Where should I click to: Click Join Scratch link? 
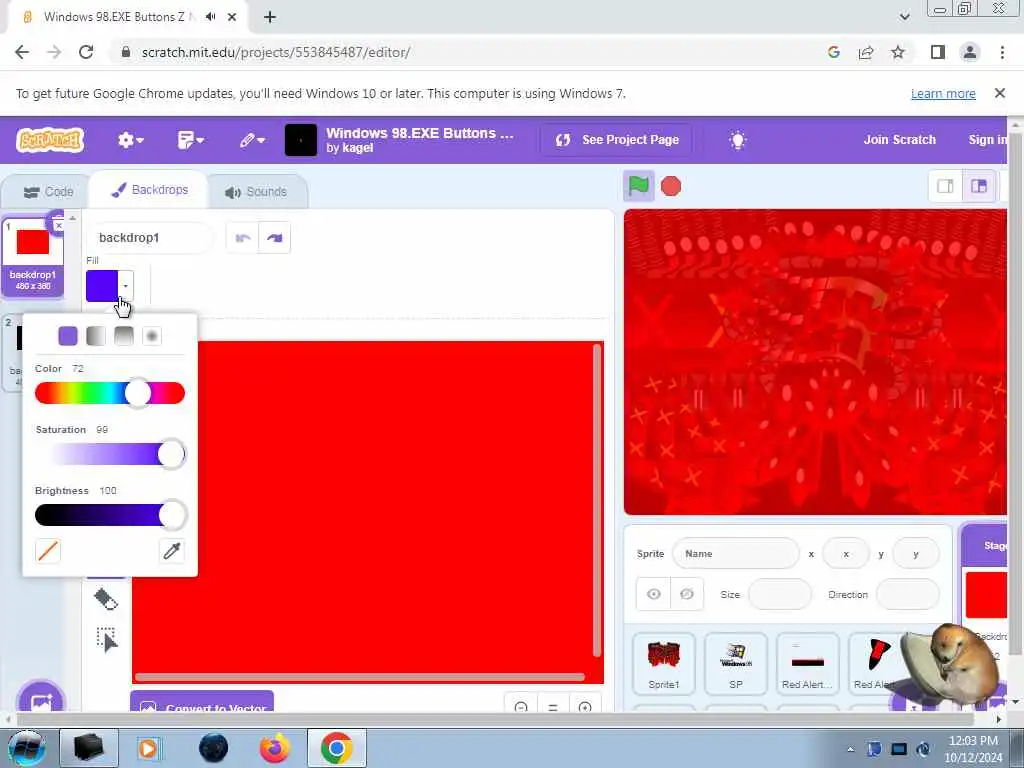click(899, 140)
